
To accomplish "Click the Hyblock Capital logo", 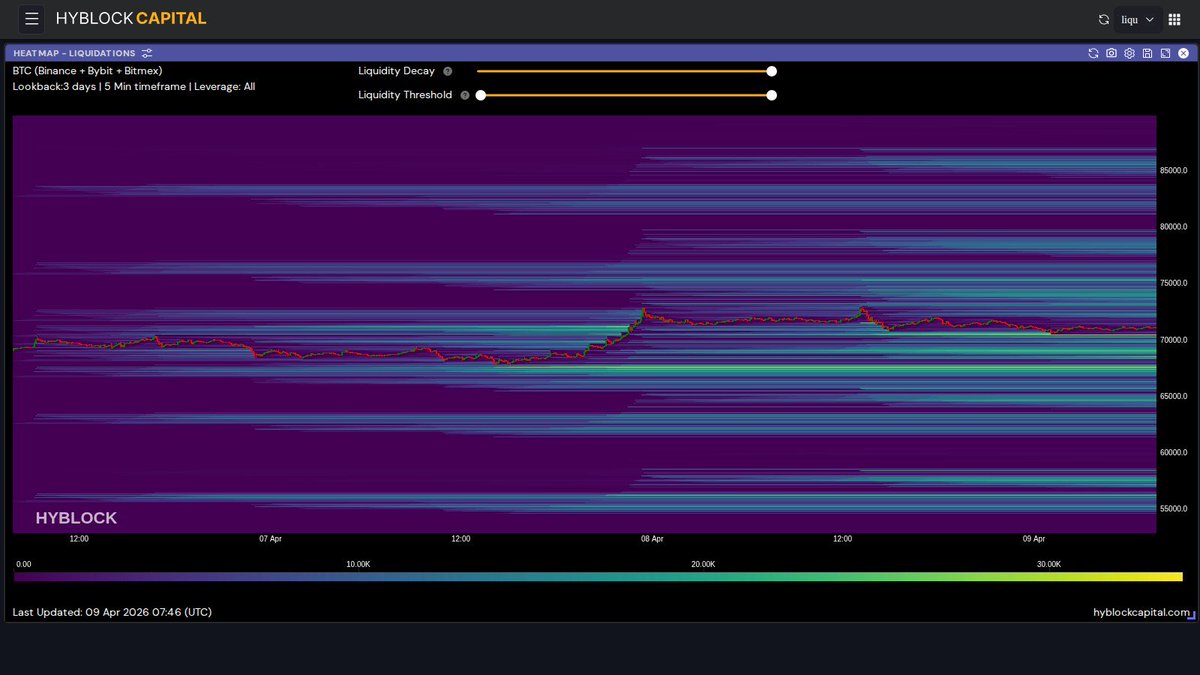I will pyautogui.click(x=131, y=19).
